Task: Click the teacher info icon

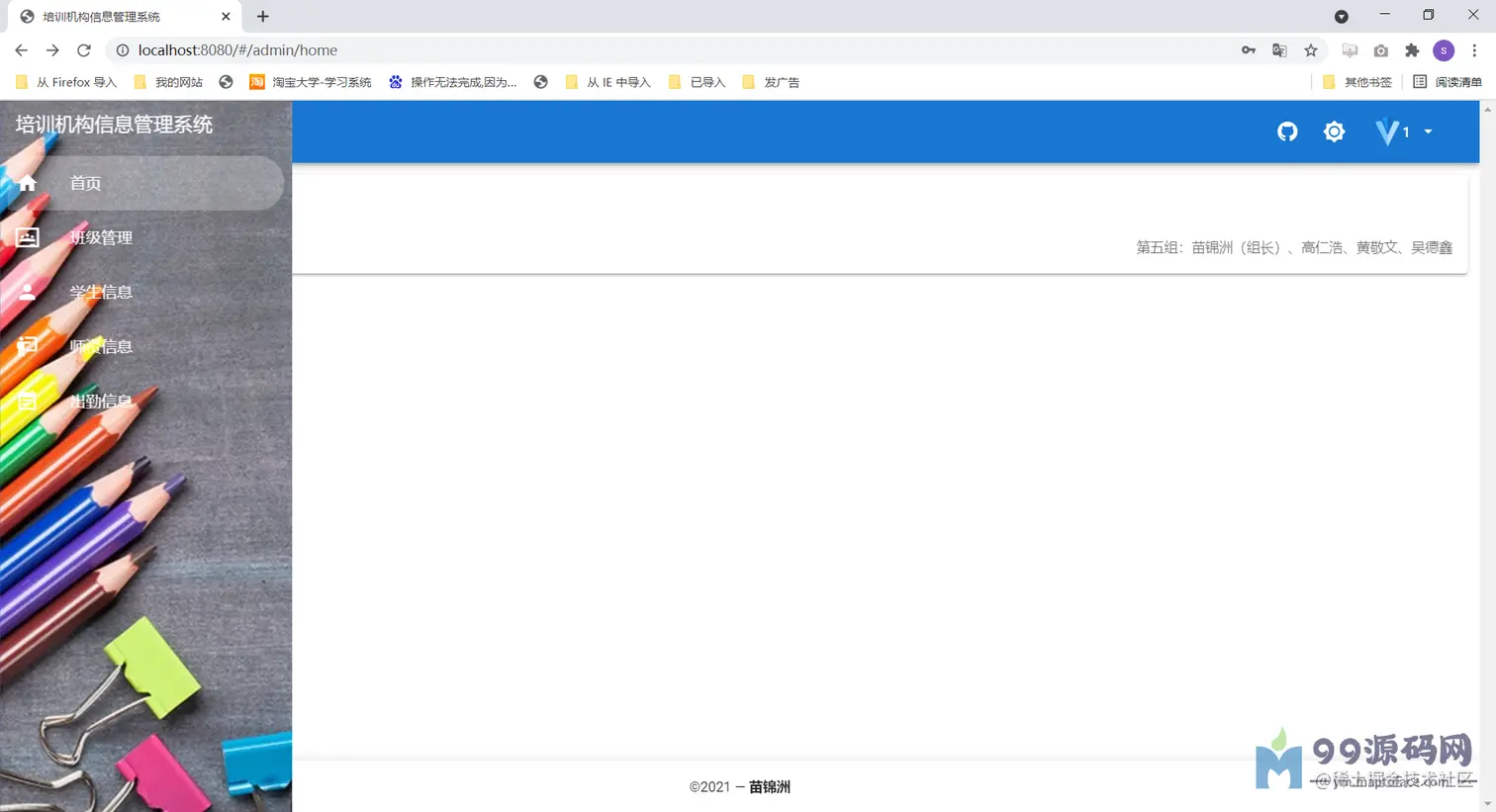Action: [28, 346]
